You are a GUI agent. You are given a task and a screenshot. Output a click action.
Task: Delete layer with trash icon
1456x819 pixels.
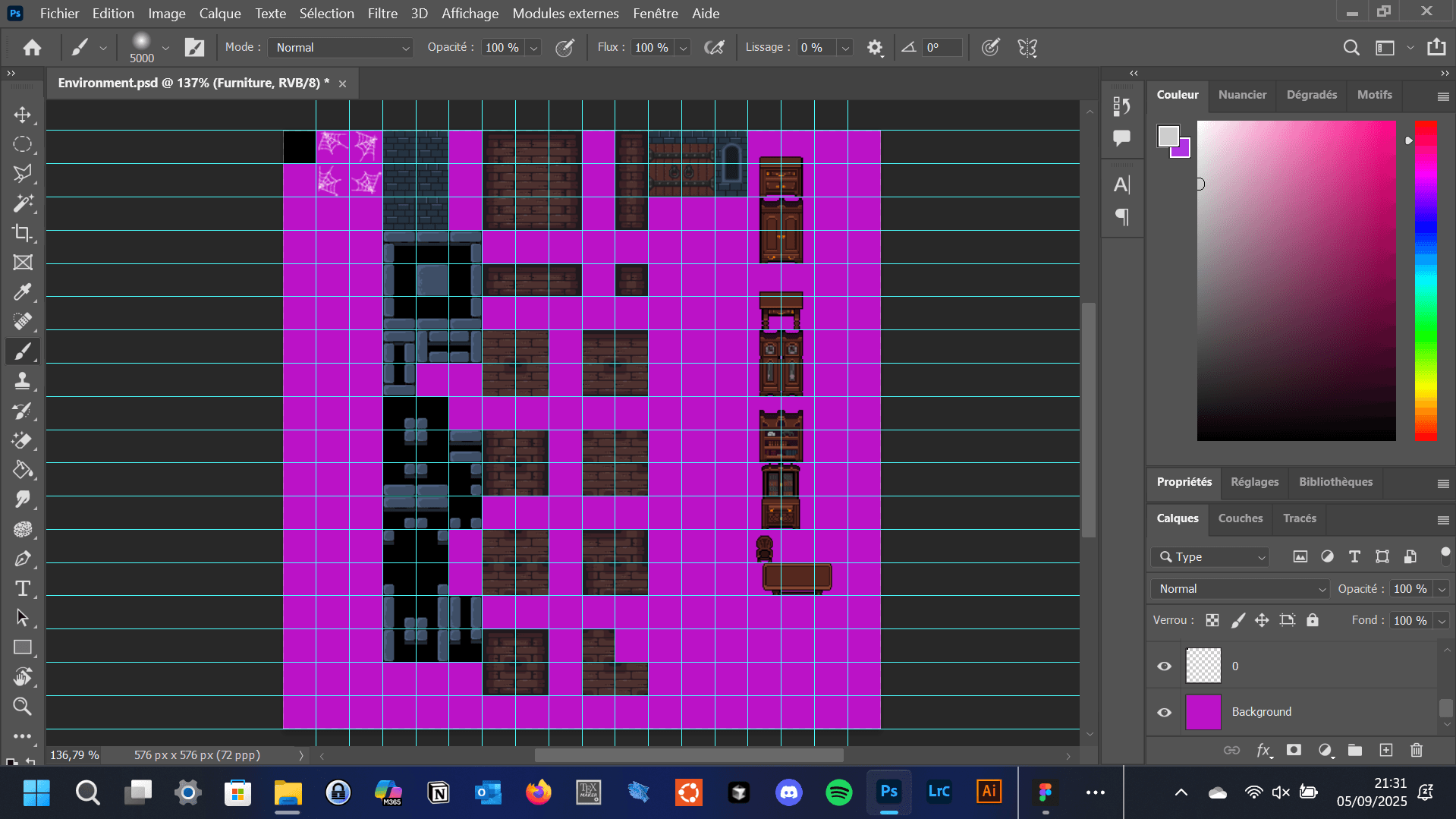[1416, 750]
